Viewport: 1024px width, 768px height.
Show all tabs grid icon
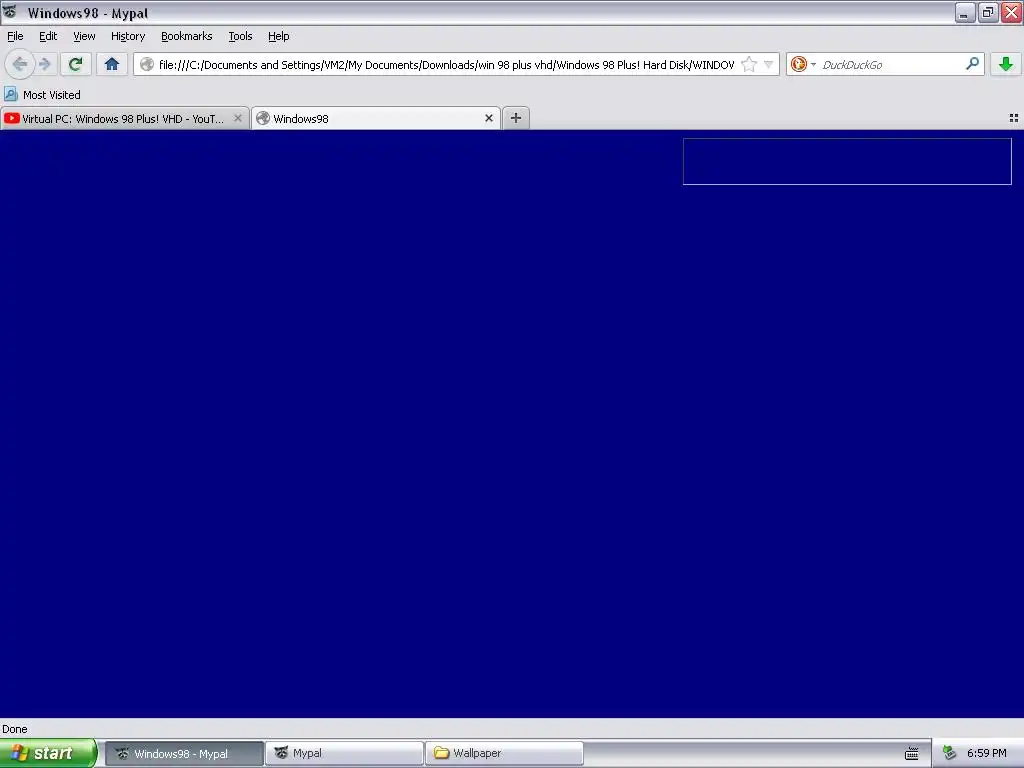(x=1014, y=118)
